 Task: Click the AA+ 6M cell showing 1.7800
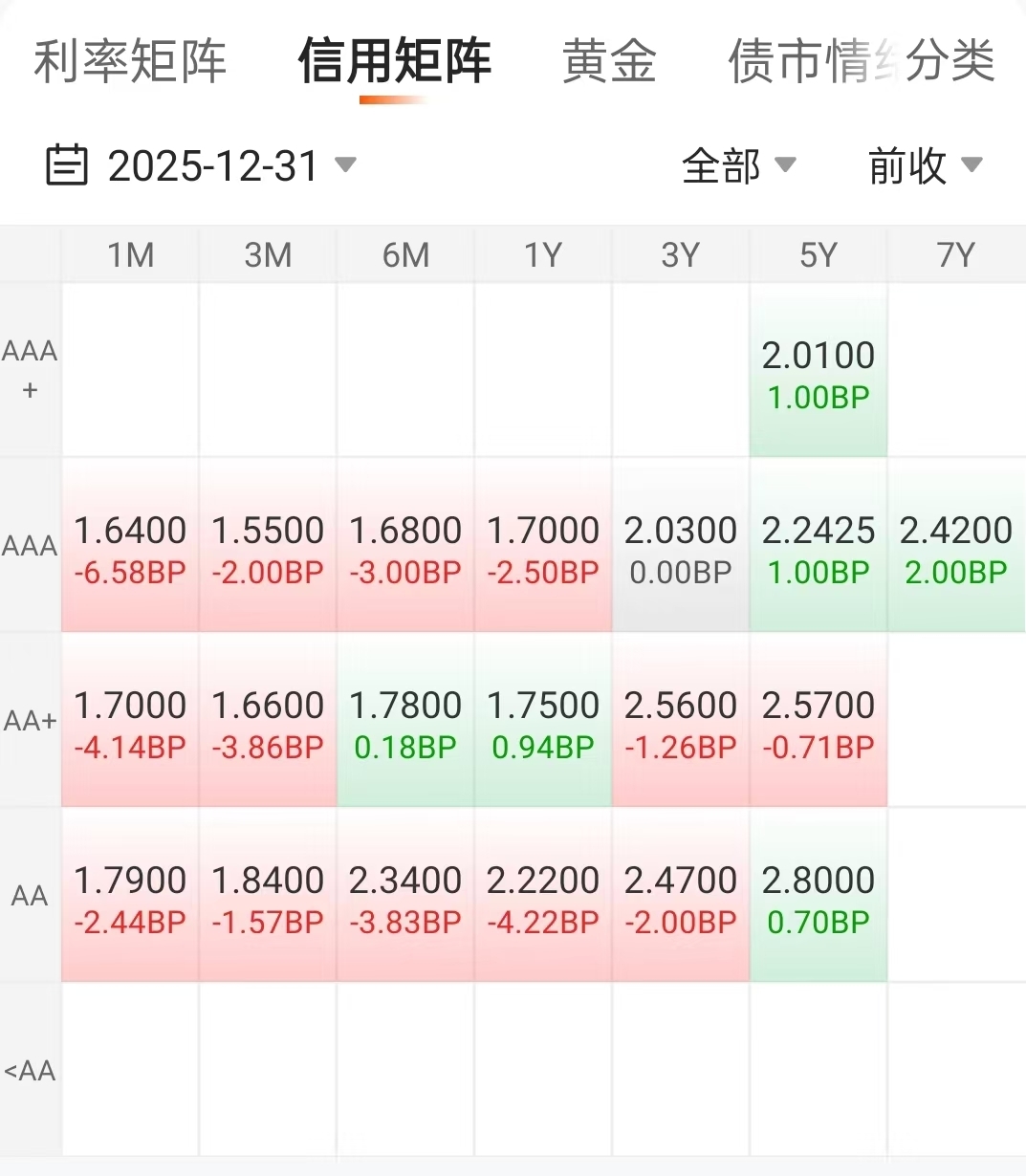405,723
